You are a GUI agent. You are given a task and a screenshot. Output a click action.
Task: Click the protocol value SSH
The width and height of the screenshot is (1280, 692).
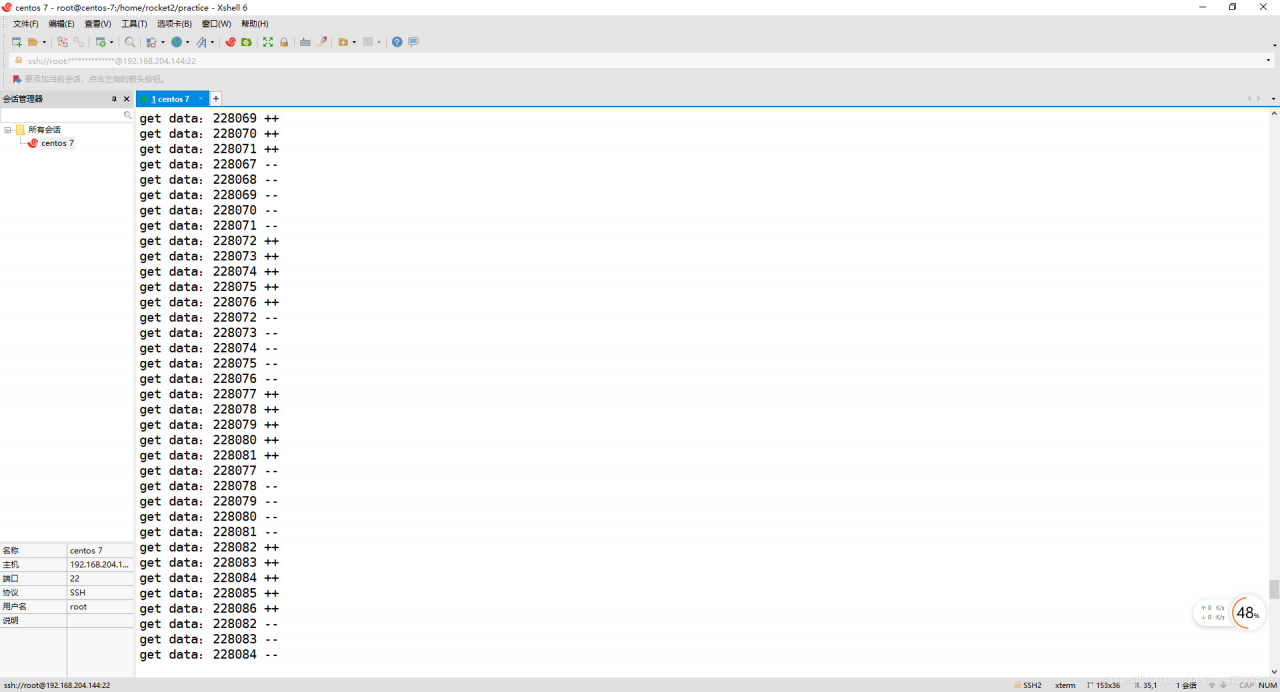100,592
